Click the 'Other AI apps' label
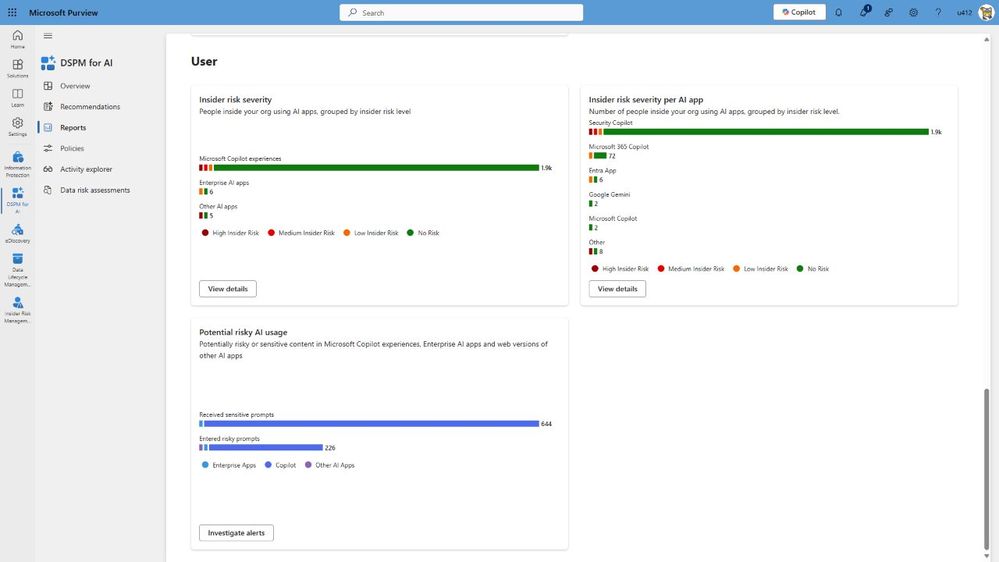The height and width of the screenshot is (562, 999). [x=218, y=206]
